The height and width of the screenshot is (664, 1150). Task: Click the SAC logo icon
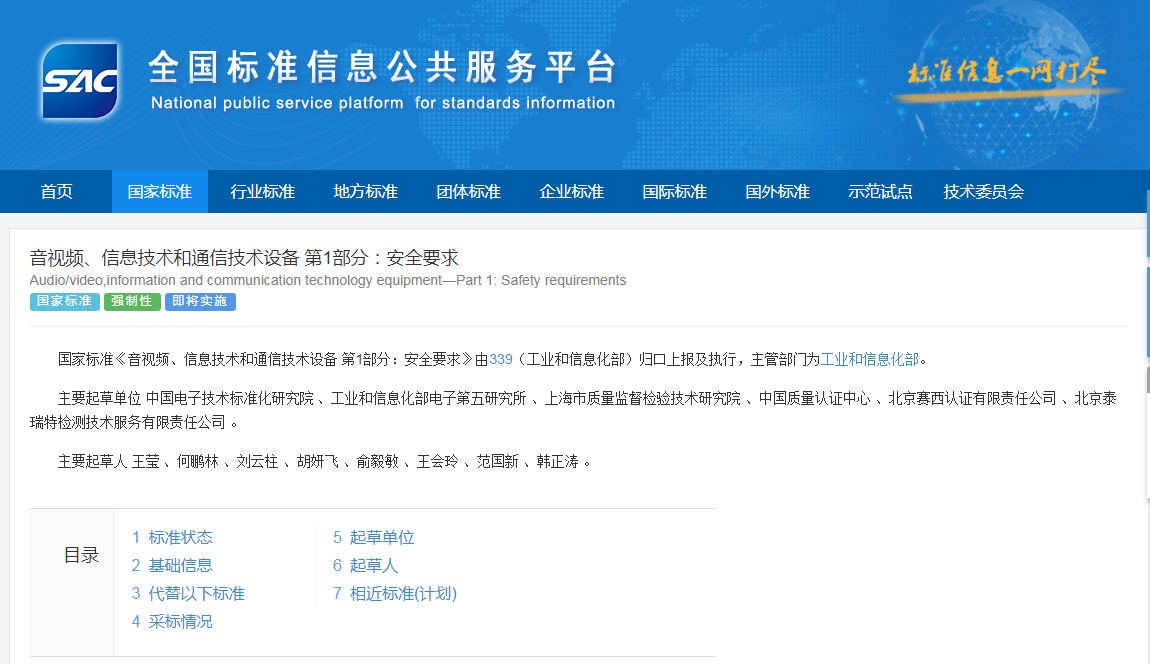click(x=80, y=81)
